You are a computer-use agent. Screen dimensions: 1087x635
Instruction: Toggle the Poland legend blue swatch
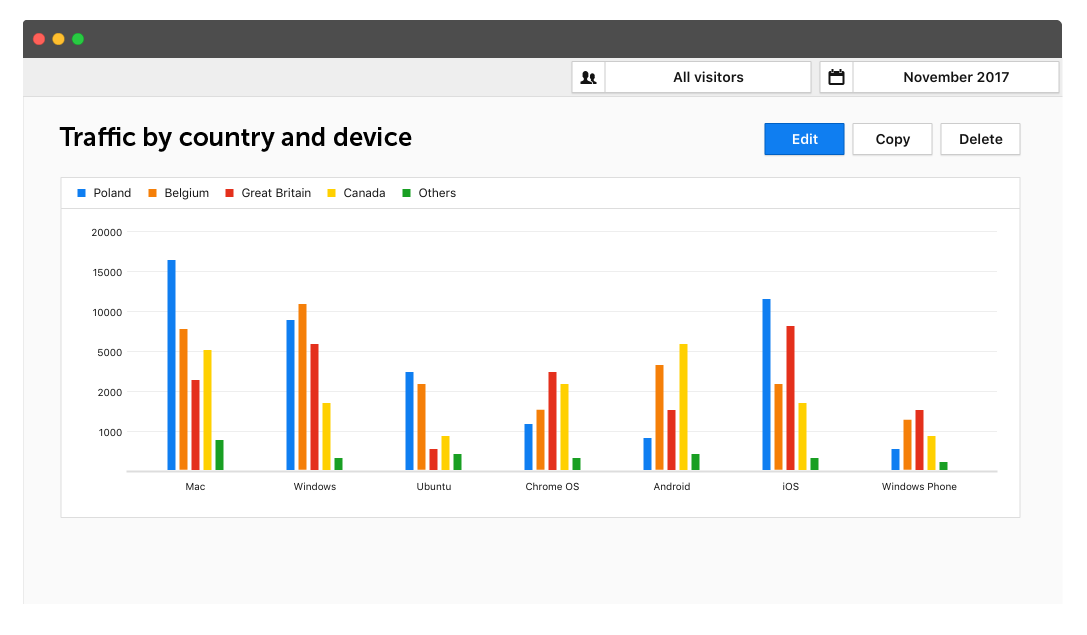click(81, 193)
